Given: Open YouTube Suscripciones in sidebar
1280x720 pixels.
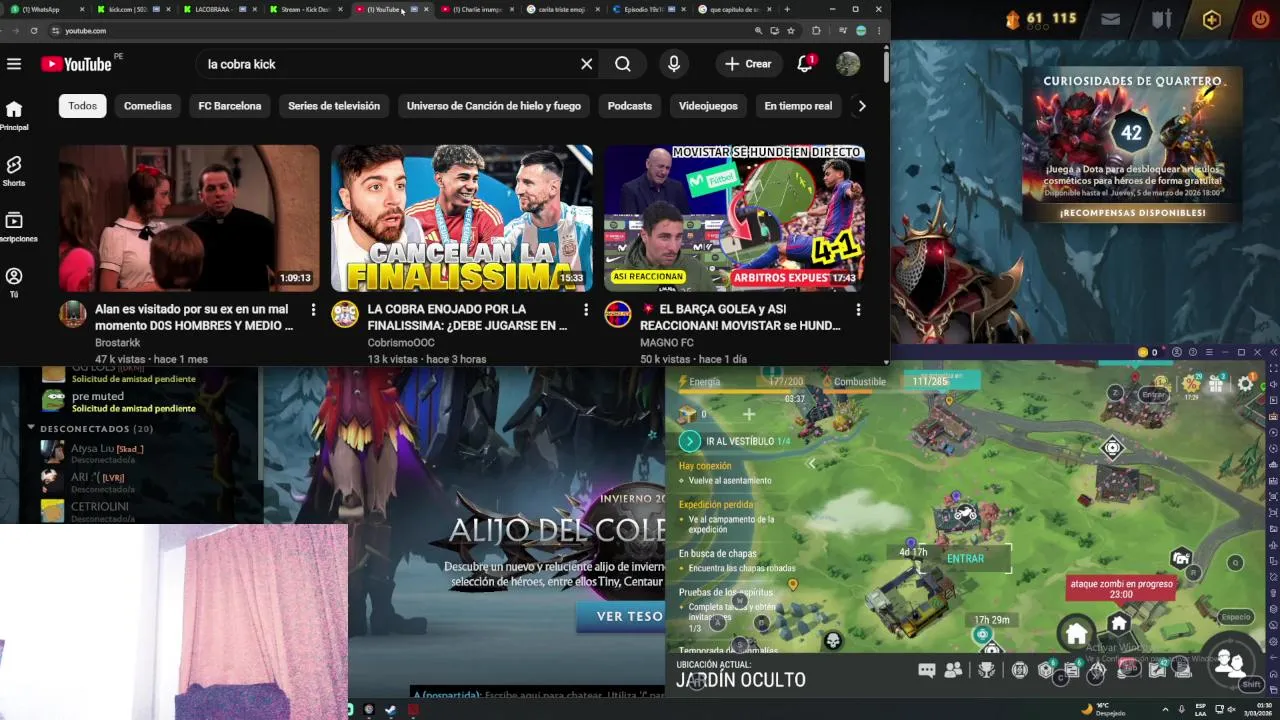Looking at the screenshot, I should [x=16, y=227].
